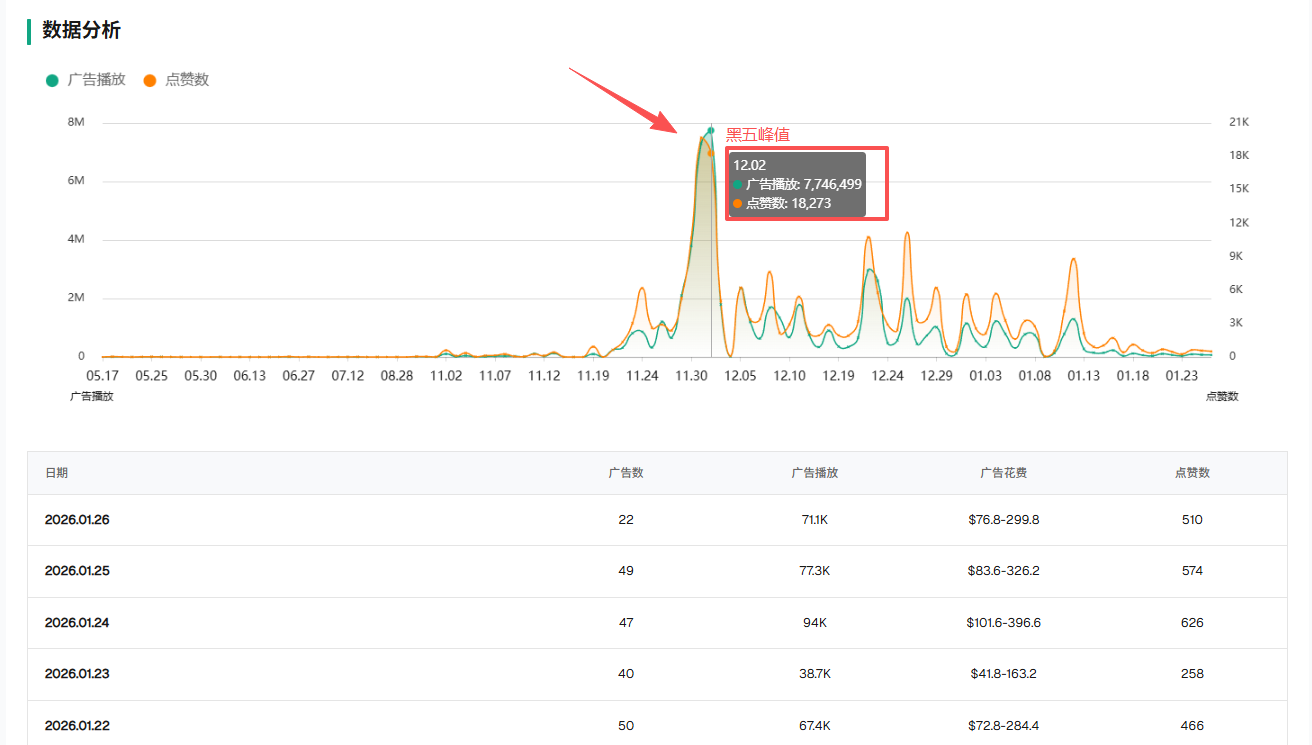Open the 2026.01.26 date row

pos(77,520)
